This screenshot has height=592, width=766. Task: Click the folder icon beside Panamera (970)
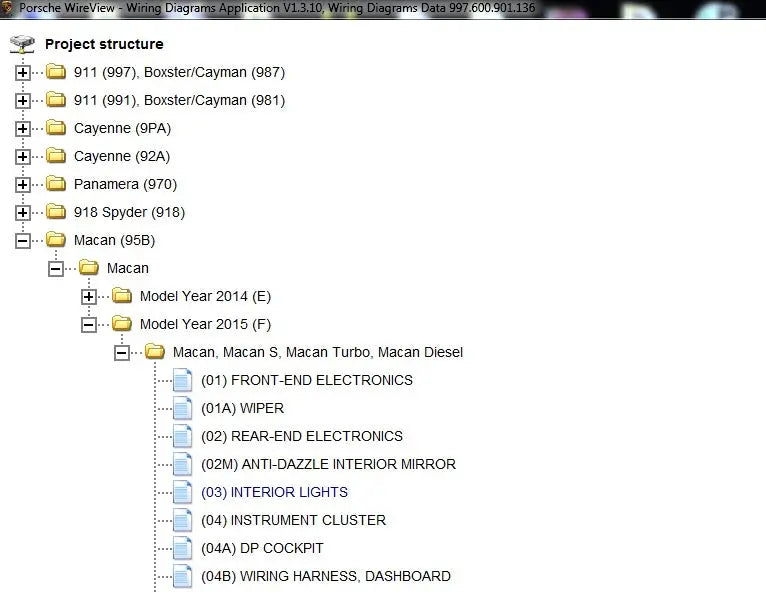click(x=56, y=184)
